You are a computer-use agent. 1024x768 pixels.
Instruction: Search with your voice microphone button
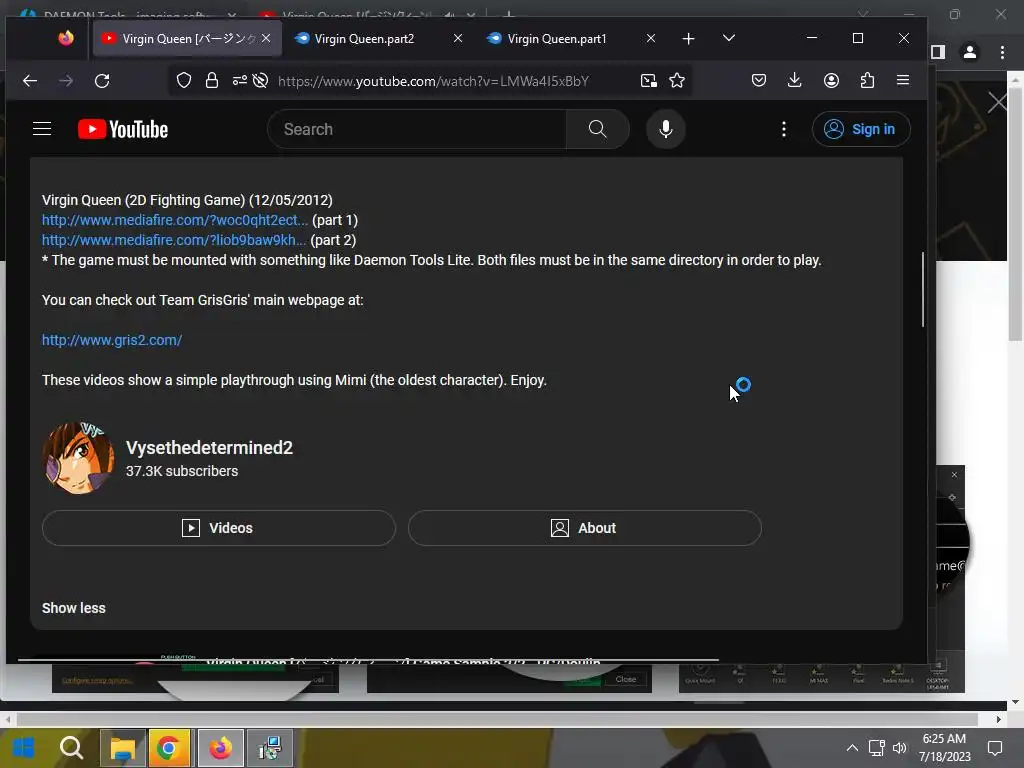(665, 129)
